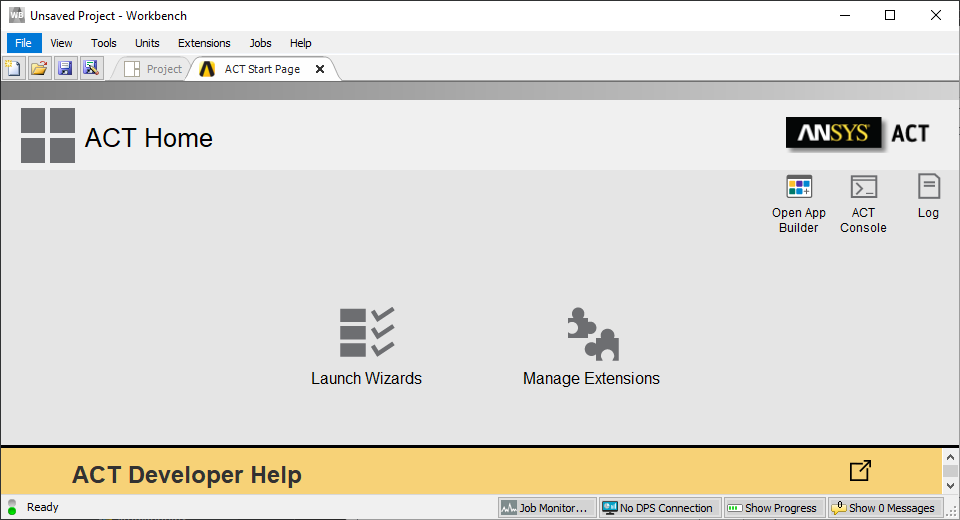Click the scrollbar up arrow
This screenshot has width=960, height=520.
click(x=950, y=457)
